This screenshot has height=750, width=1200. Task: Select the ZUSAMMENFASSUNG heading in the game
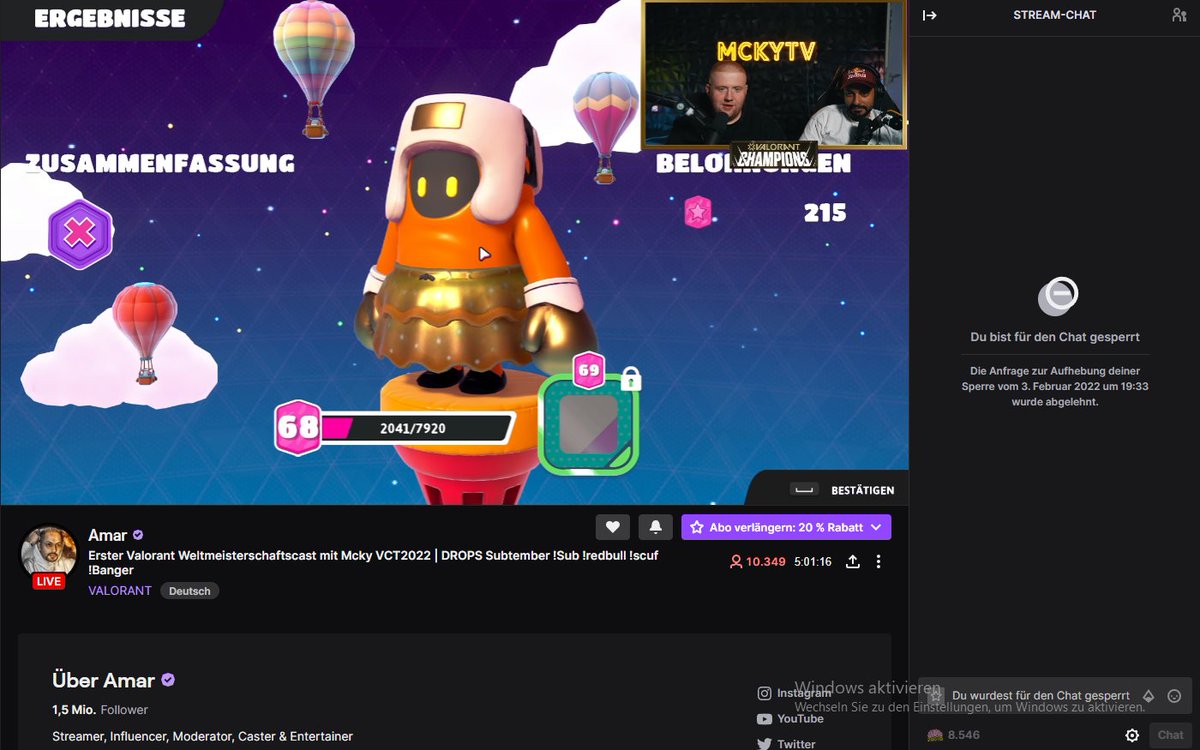click(160, 163)
